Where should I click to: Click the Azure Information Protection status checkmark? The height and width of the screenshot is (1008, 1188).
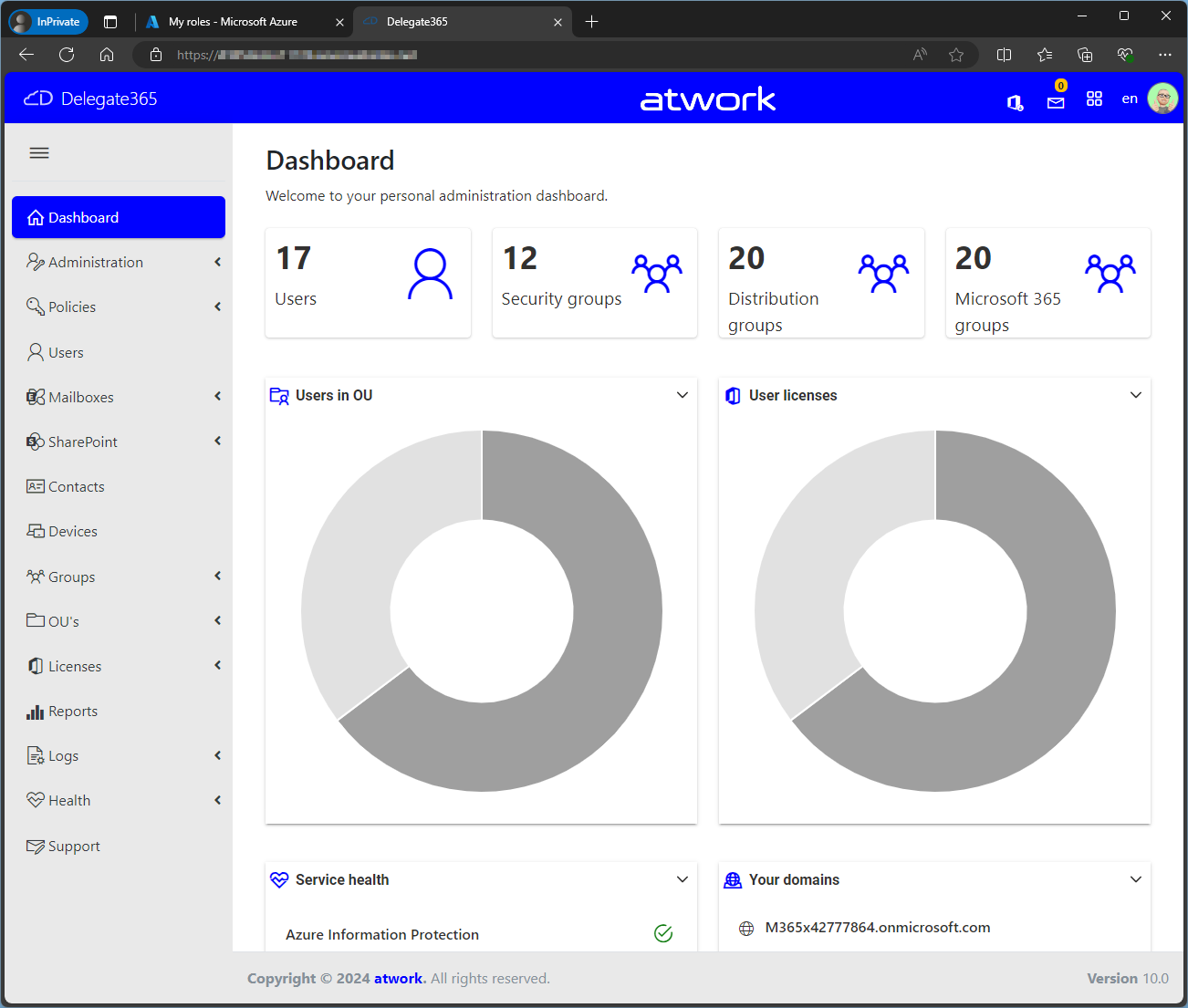tap(663, 933)
